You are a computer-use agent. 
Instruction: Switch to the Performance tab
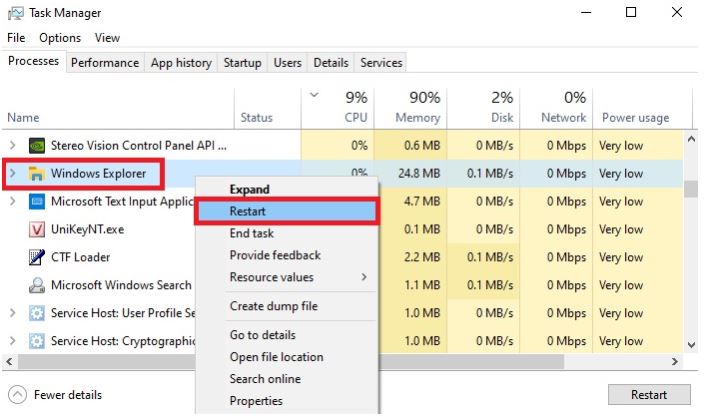coord(105,62)
